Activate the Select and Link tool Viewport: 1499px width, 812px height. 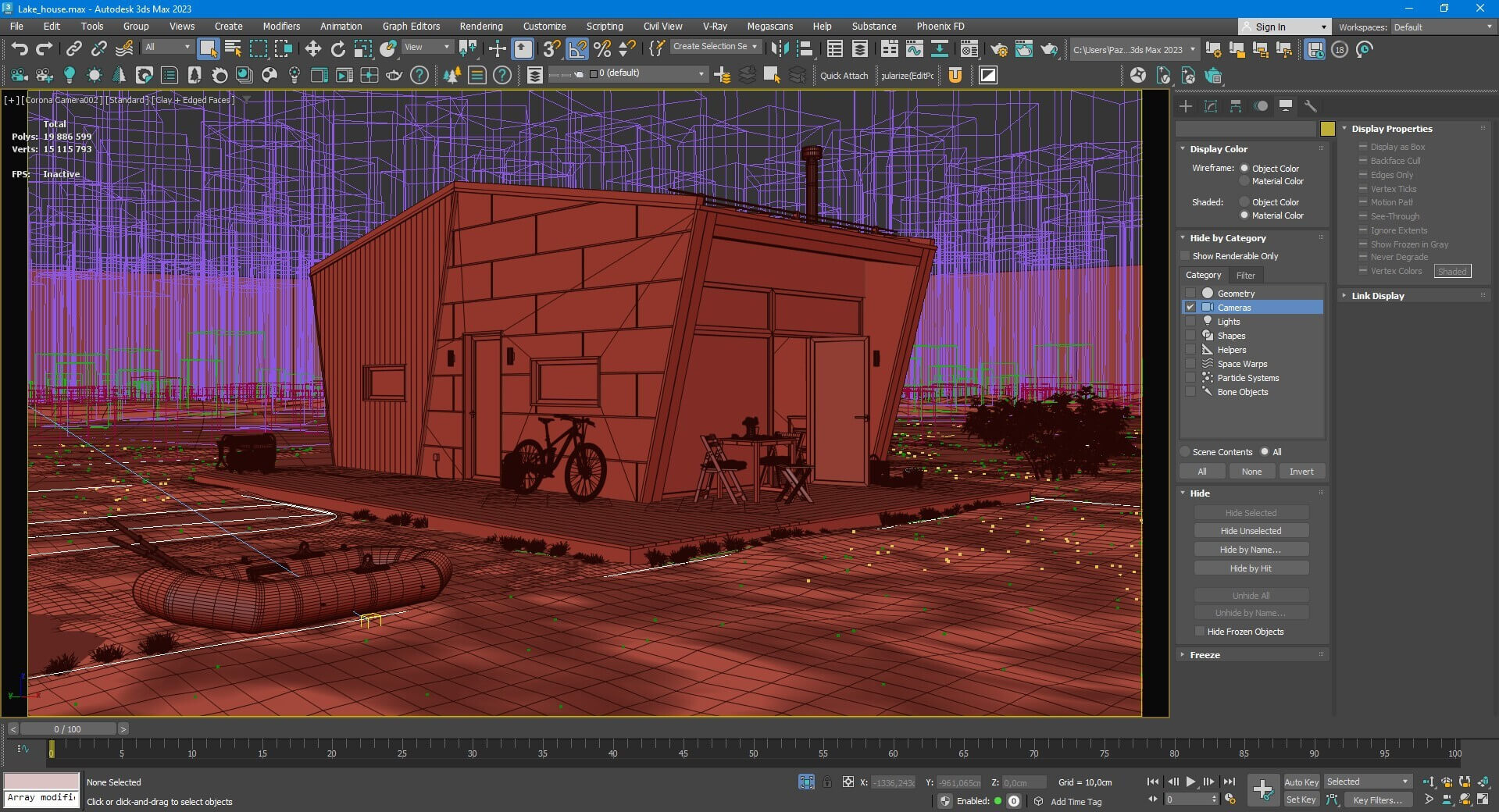coord(73,49)
